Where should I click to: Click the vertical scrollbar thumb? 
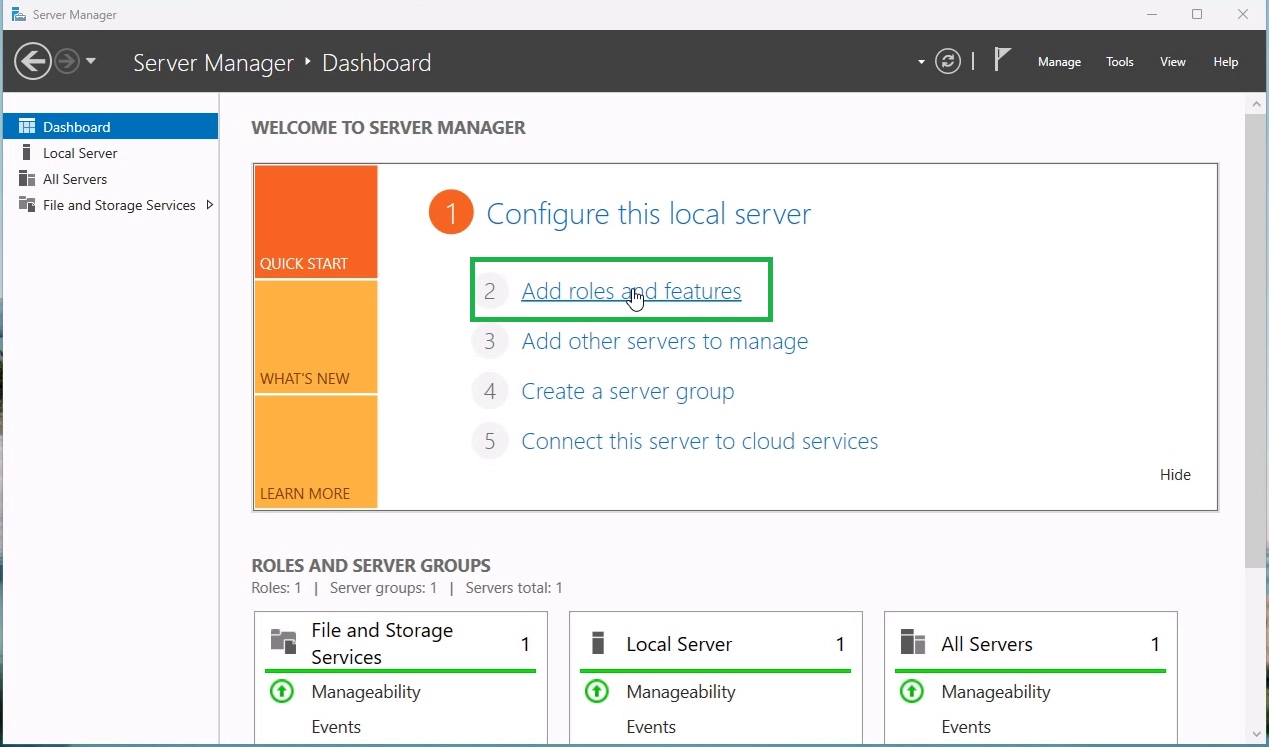(1256, 340)
